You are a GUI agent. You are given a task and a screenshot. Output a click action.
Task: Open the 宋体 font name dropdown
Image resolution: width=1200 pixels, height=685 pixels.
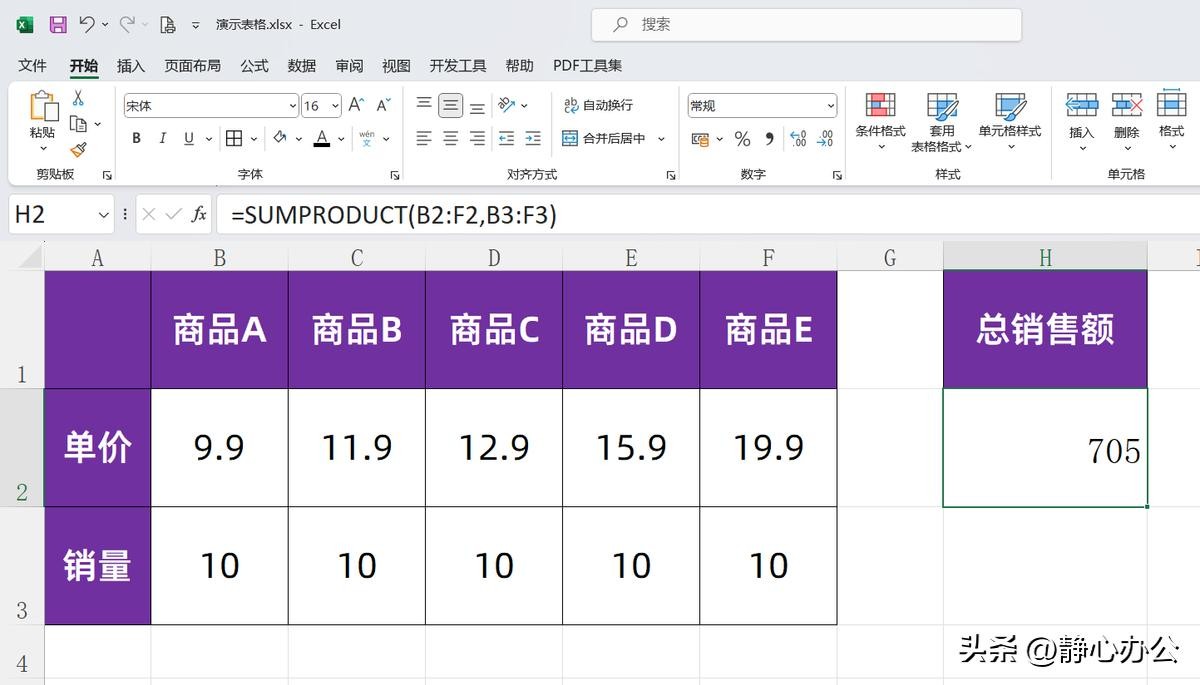click(x=292, y=106)
